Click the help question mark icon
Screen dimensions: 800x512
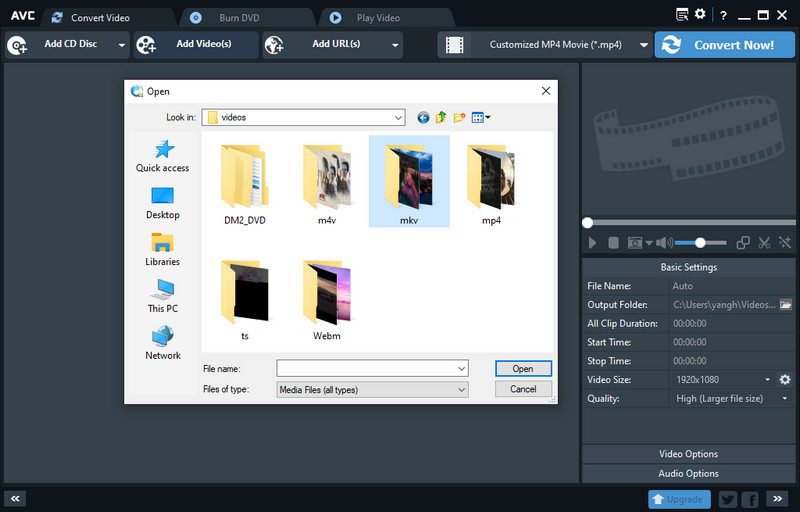tap(723, 16)
